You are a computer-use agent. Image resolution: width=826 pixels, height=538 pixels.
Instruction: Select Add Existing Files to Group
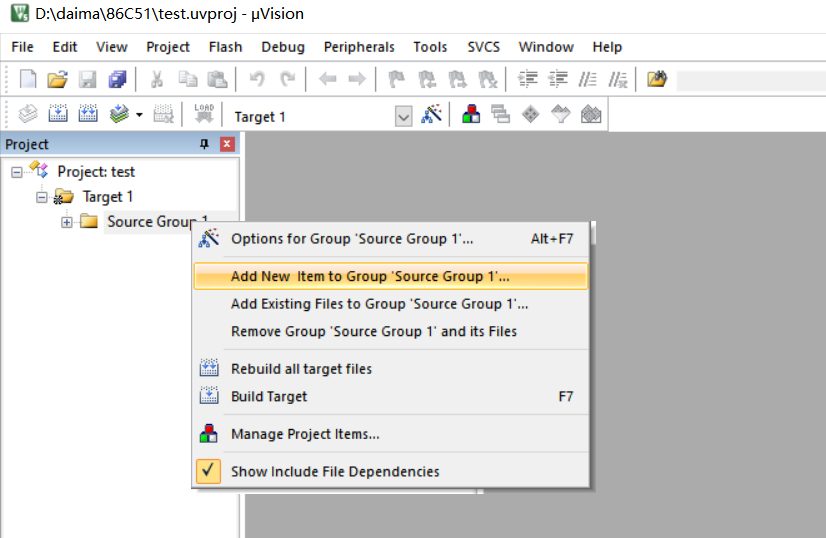(x=391, y=304)
